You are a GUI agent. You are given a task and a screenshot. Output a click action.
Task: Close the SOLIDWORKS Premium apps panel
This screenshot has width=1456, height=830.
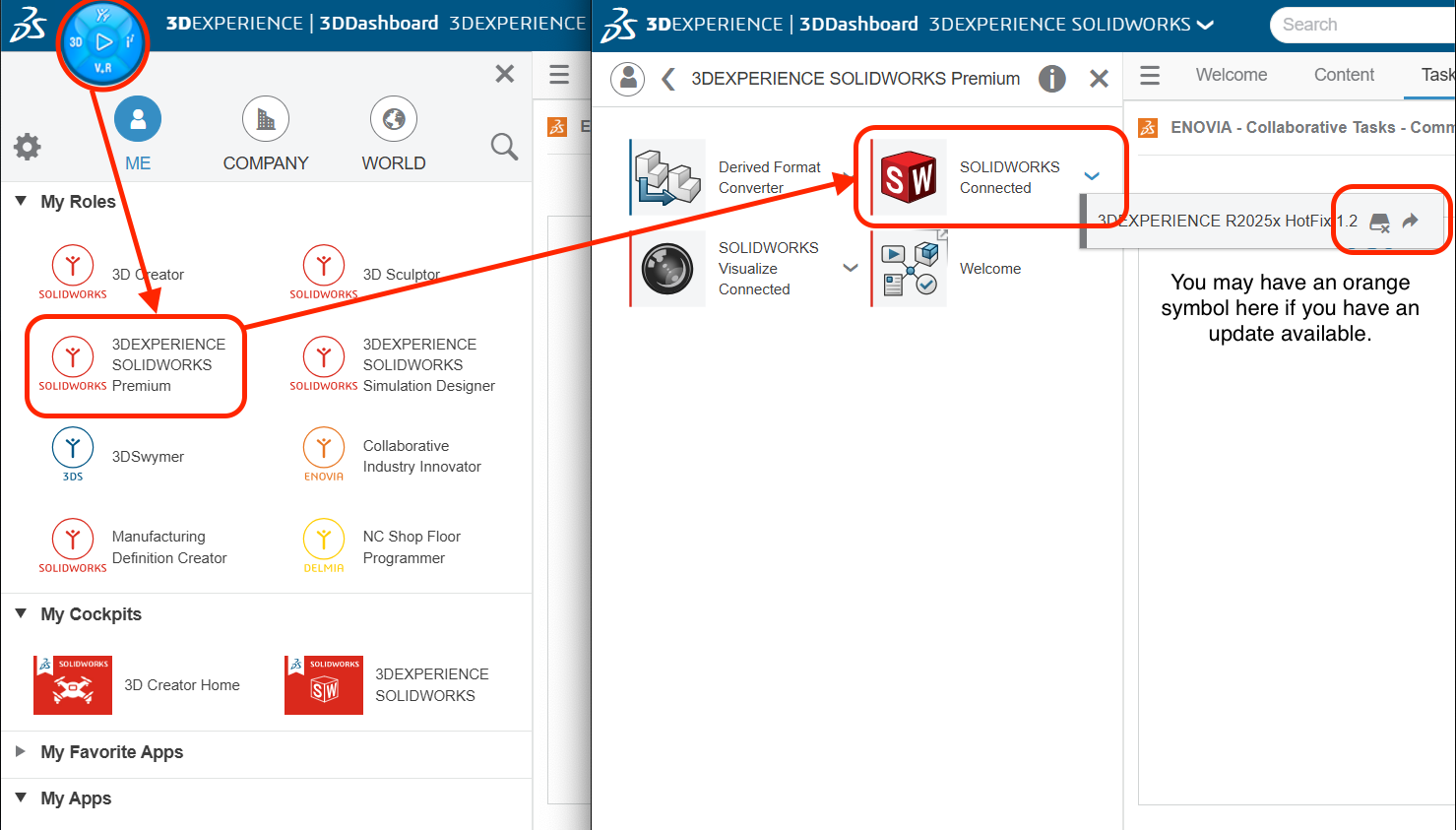pos(1100,79)
